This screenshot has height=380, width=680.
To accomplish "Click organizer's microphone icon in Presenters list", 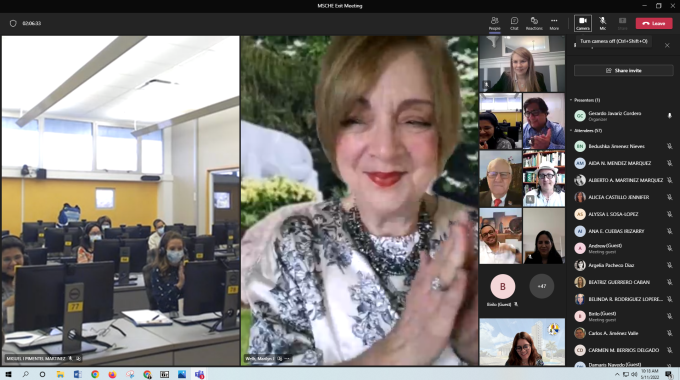I will click(669, 116).
